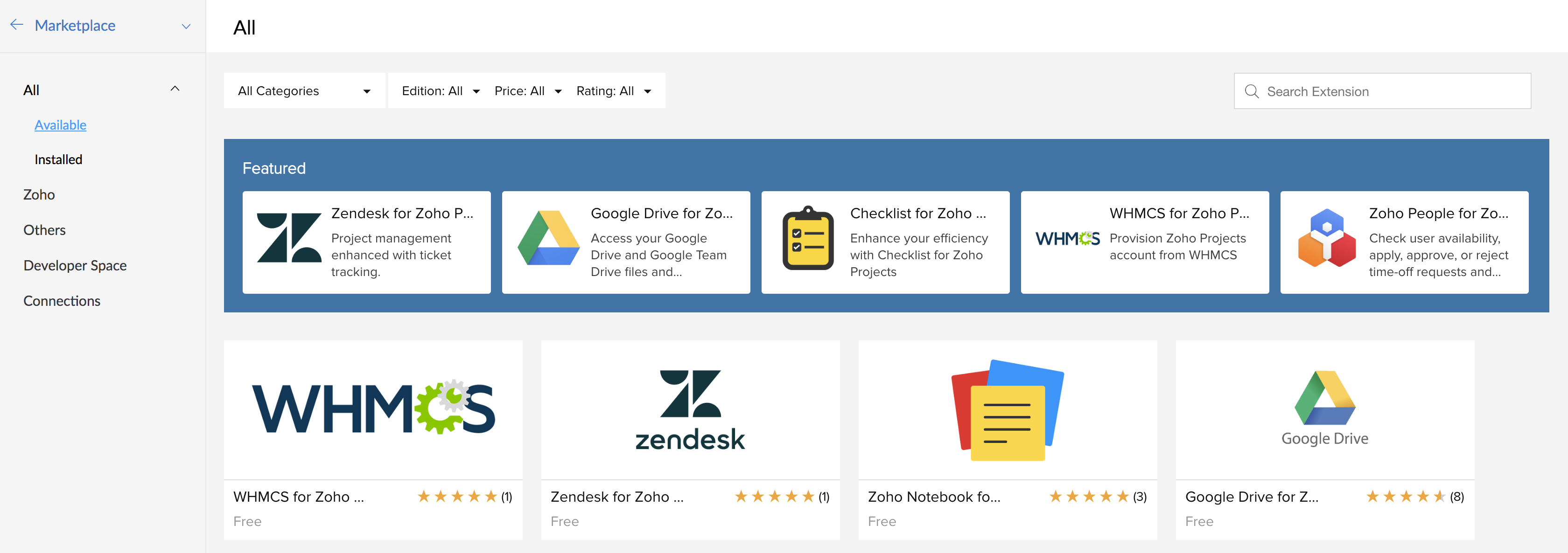
Task: Click star rating of Zoho Notebook listing
Action: coord(1089,497)
